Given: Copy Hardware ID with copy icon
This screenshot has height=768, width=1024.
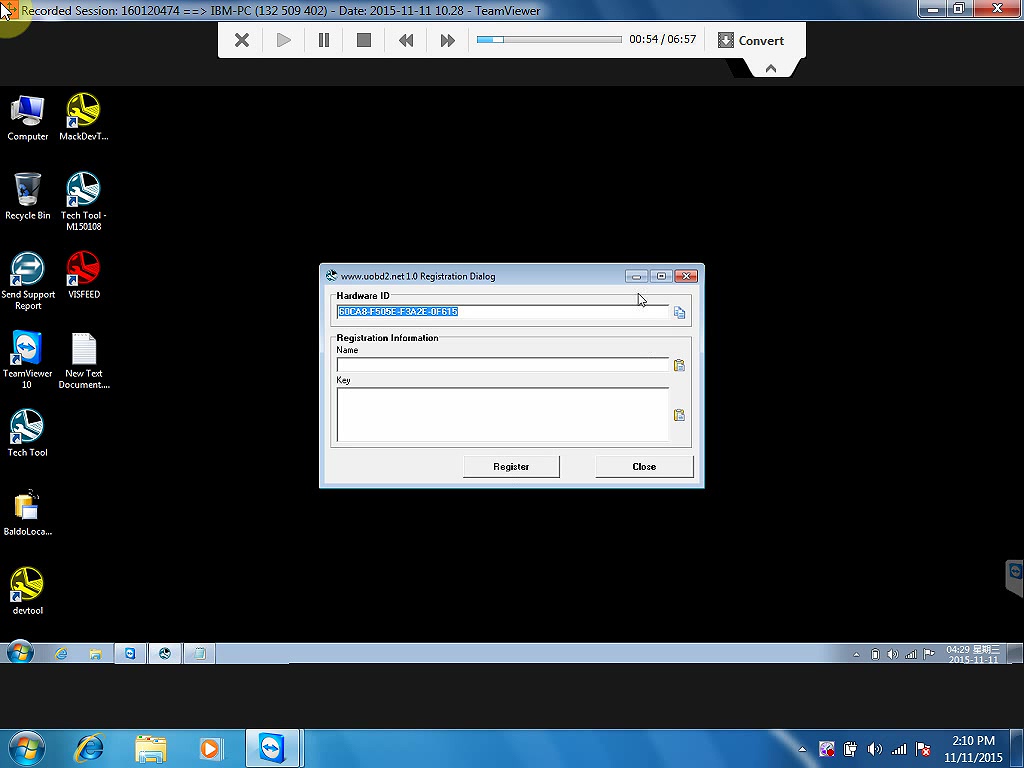Looking at the screenshot, I should [679, 313].
